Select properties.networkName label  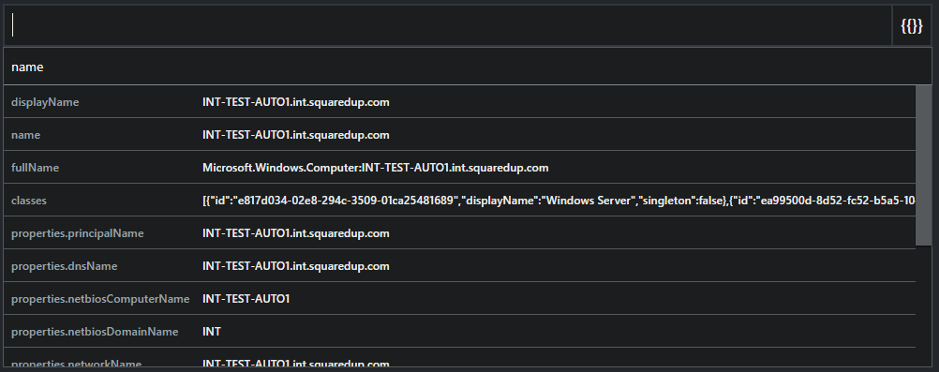[76, 364]
